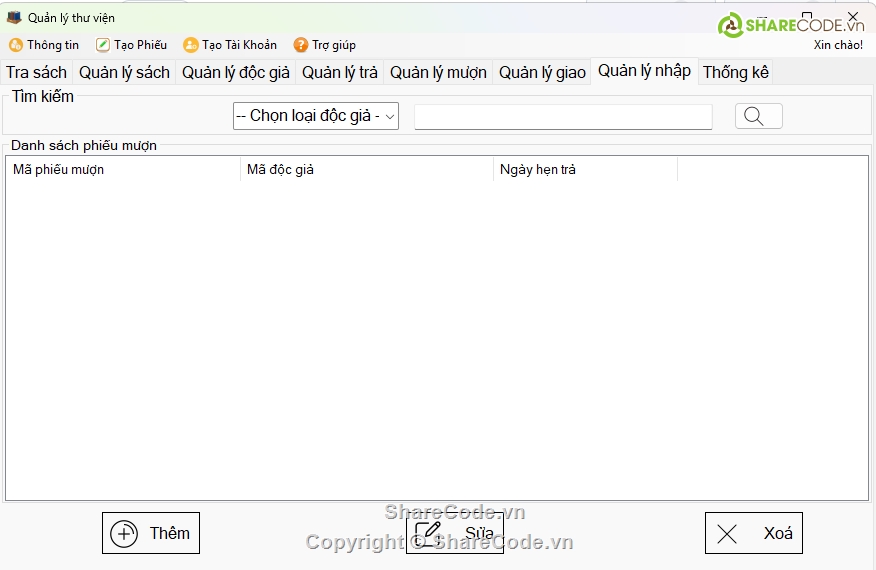
Task: Open the Quản lý mượn tab
Action: tap(438, 73)
